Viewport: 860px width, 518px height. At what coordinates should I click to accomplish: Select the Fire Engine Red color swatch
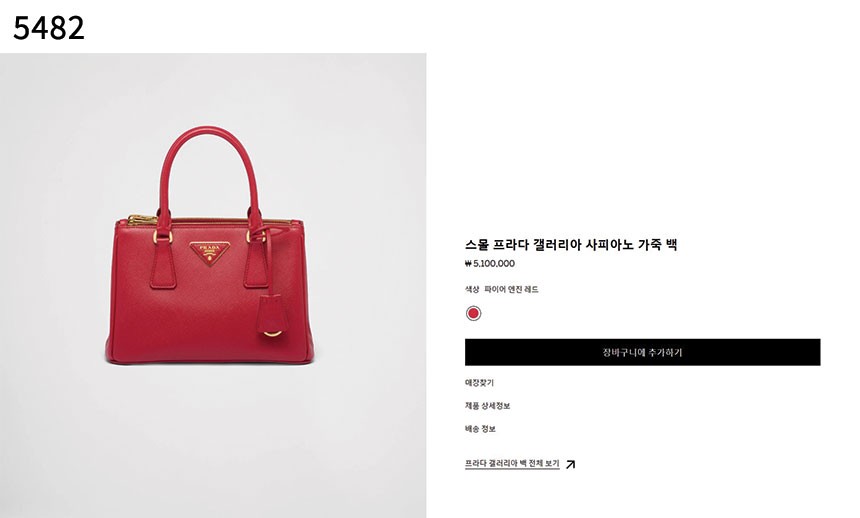(x=473, y=313)
